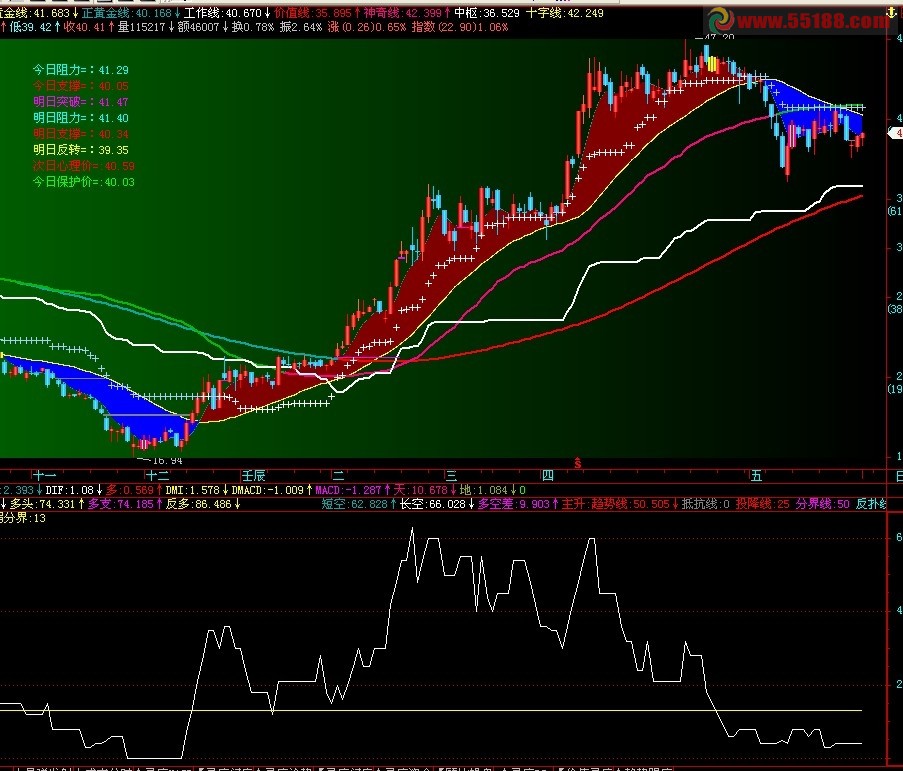Click the 二 month label on time axis
The image size is (903, 771).
(x=339, y=476)
